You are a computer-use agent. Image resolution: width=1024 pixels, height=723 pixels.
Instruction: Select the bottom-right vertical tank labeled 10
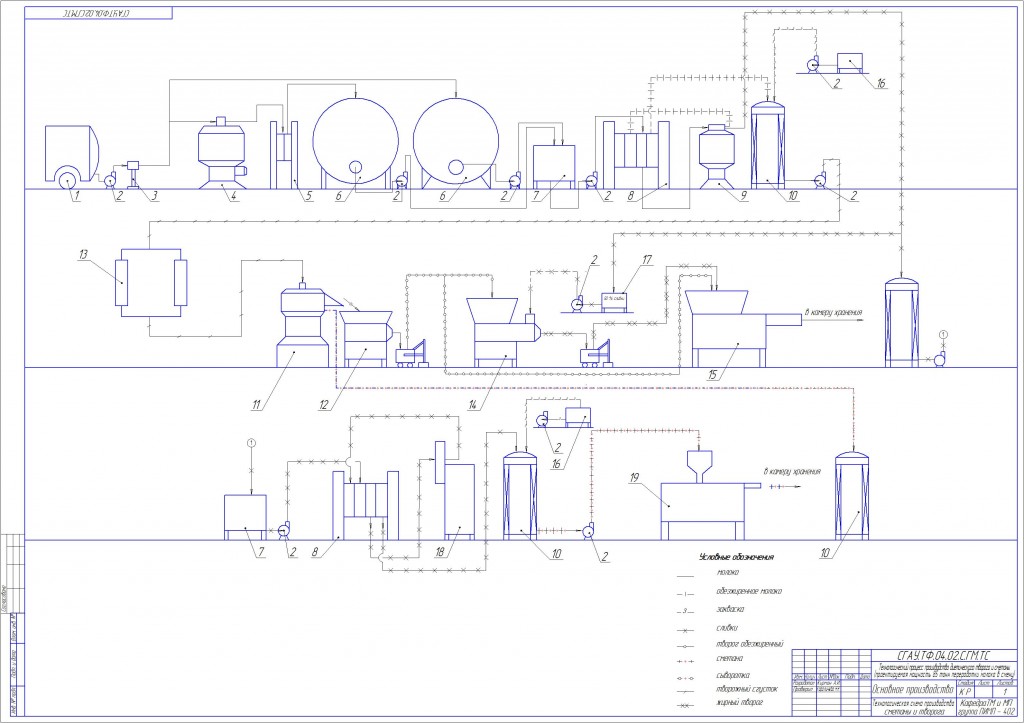[852, 495]
